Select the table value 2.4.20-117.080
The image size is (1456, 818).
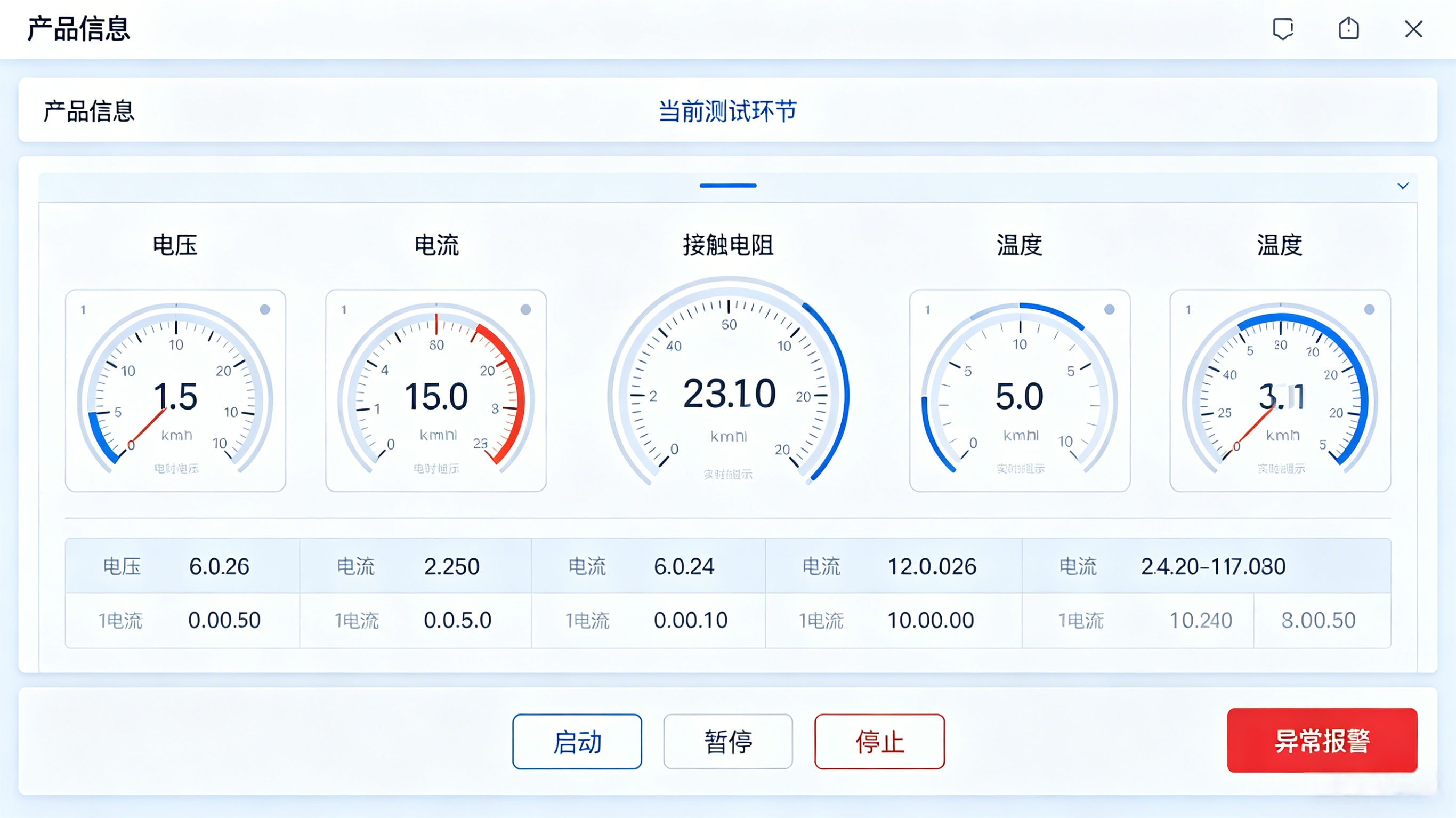coord(1213,566)
